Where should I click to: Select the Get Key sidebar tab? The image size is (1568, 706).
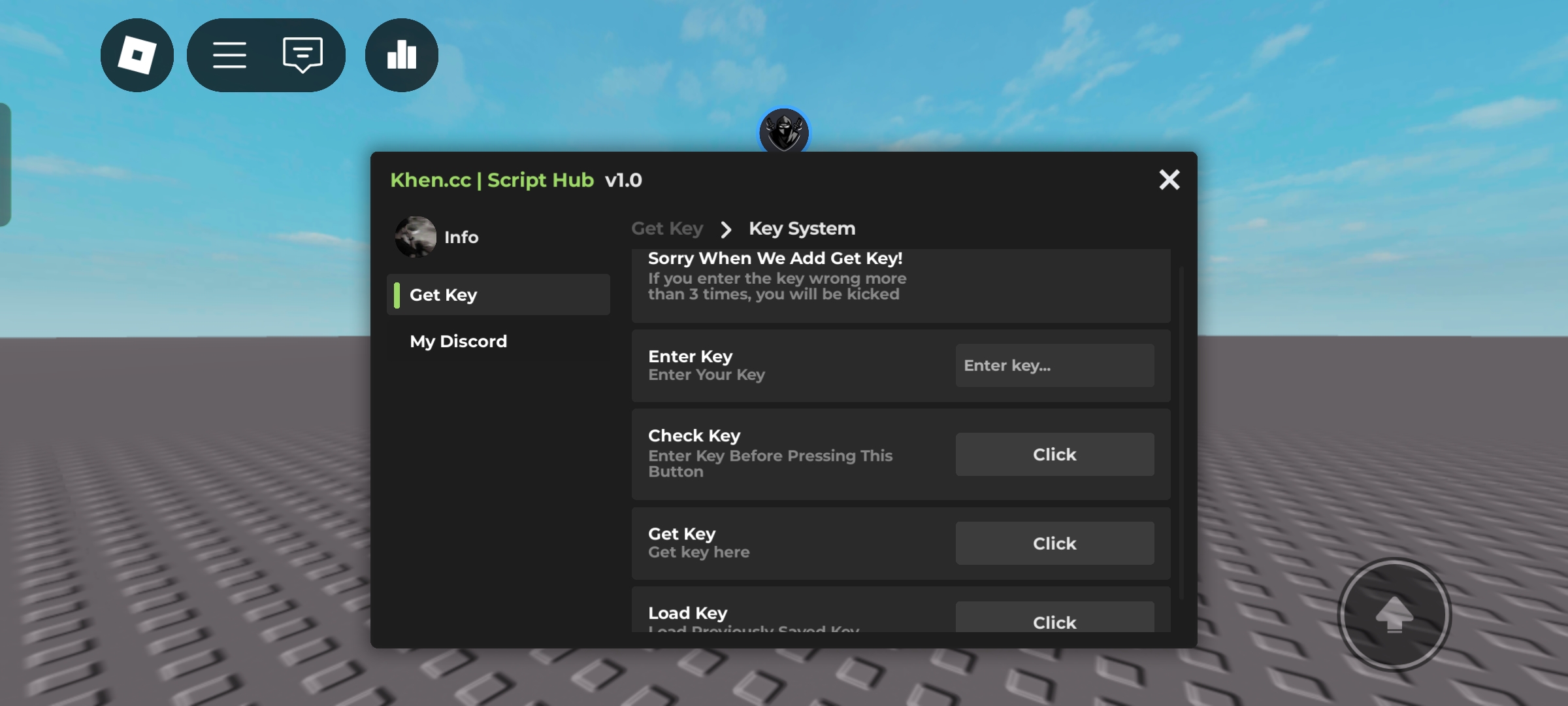[499, 295]
